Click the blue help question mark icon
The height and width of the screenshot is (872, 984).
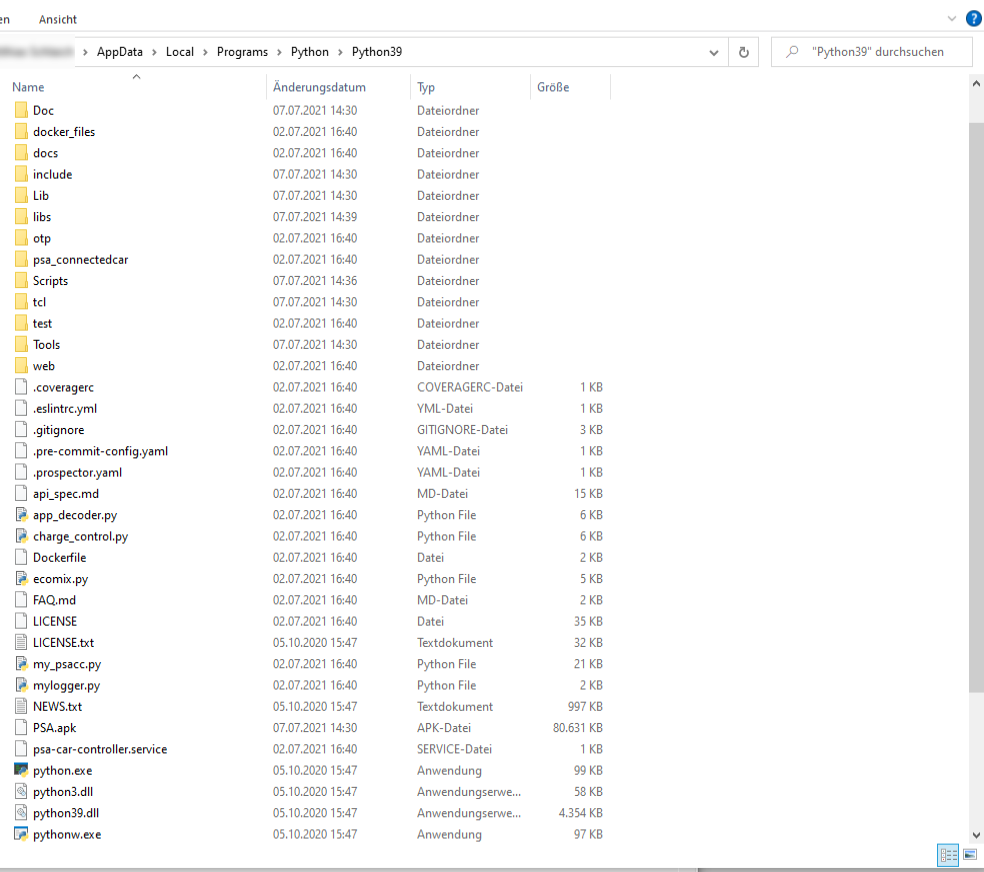973,18
